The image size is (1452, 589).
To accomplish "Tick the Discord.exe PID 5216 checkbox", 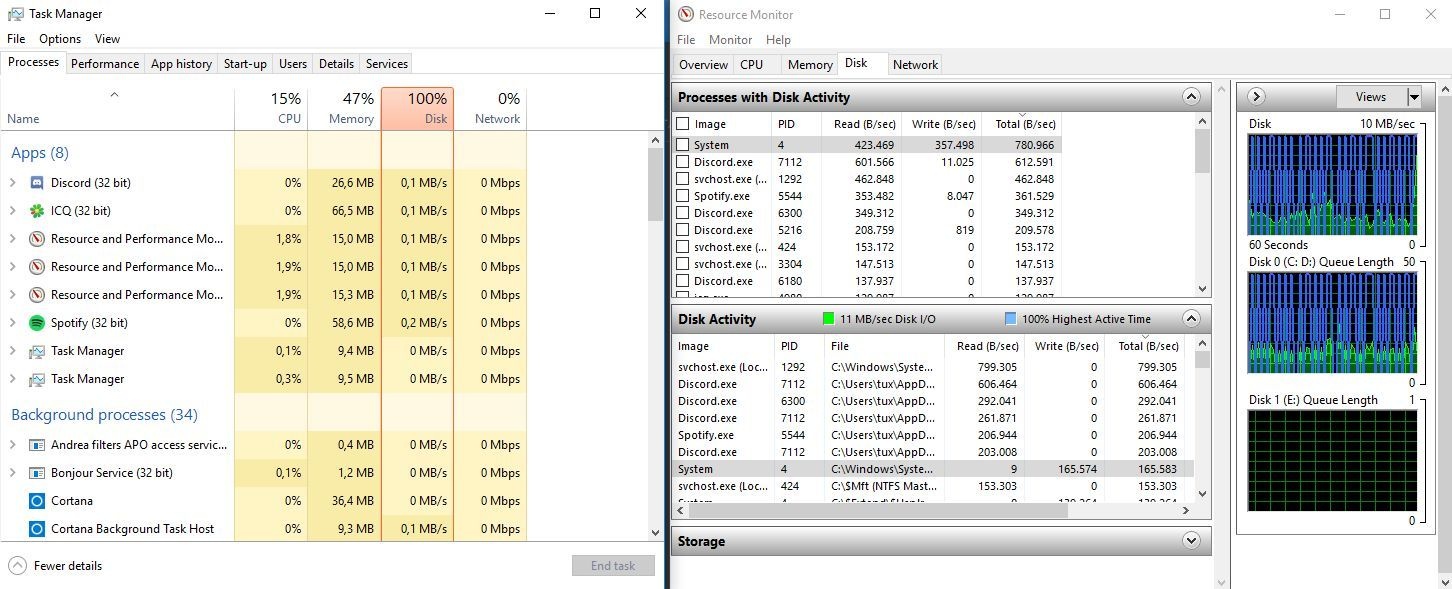I will pyautogui.click(x=683, y=230).
